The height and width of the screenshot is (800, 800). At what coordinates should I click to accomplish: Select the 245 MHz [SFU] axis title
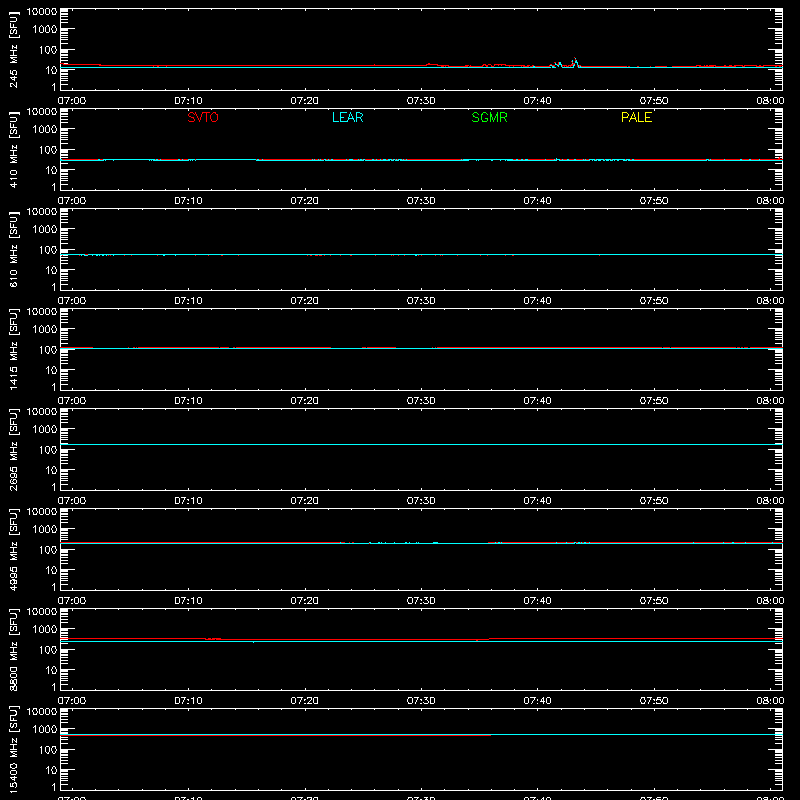pos(13,49)
